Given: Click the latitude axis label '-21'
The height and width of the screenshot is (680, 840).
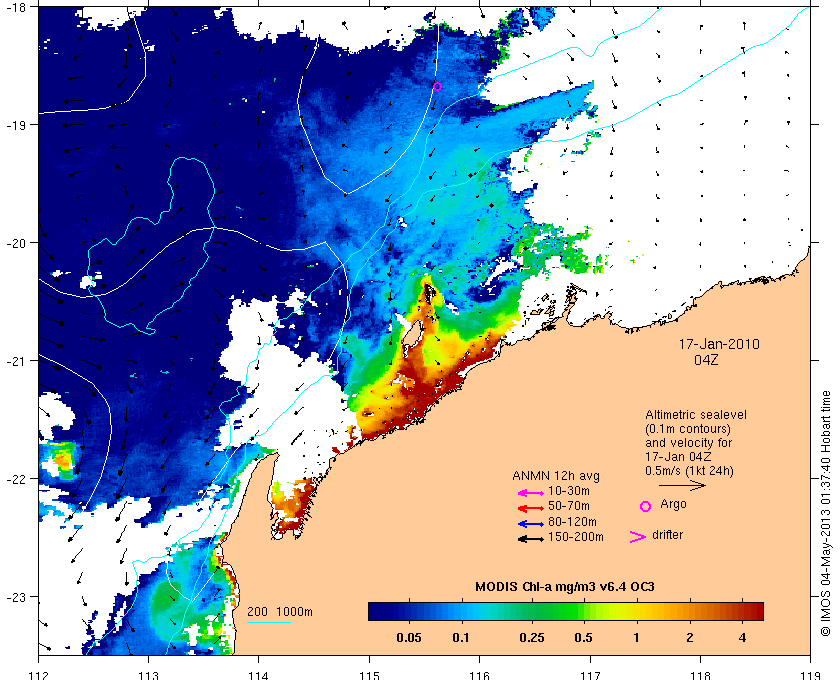Looking at the screenshot, I should pyautogui.click(x=14, y=361).
